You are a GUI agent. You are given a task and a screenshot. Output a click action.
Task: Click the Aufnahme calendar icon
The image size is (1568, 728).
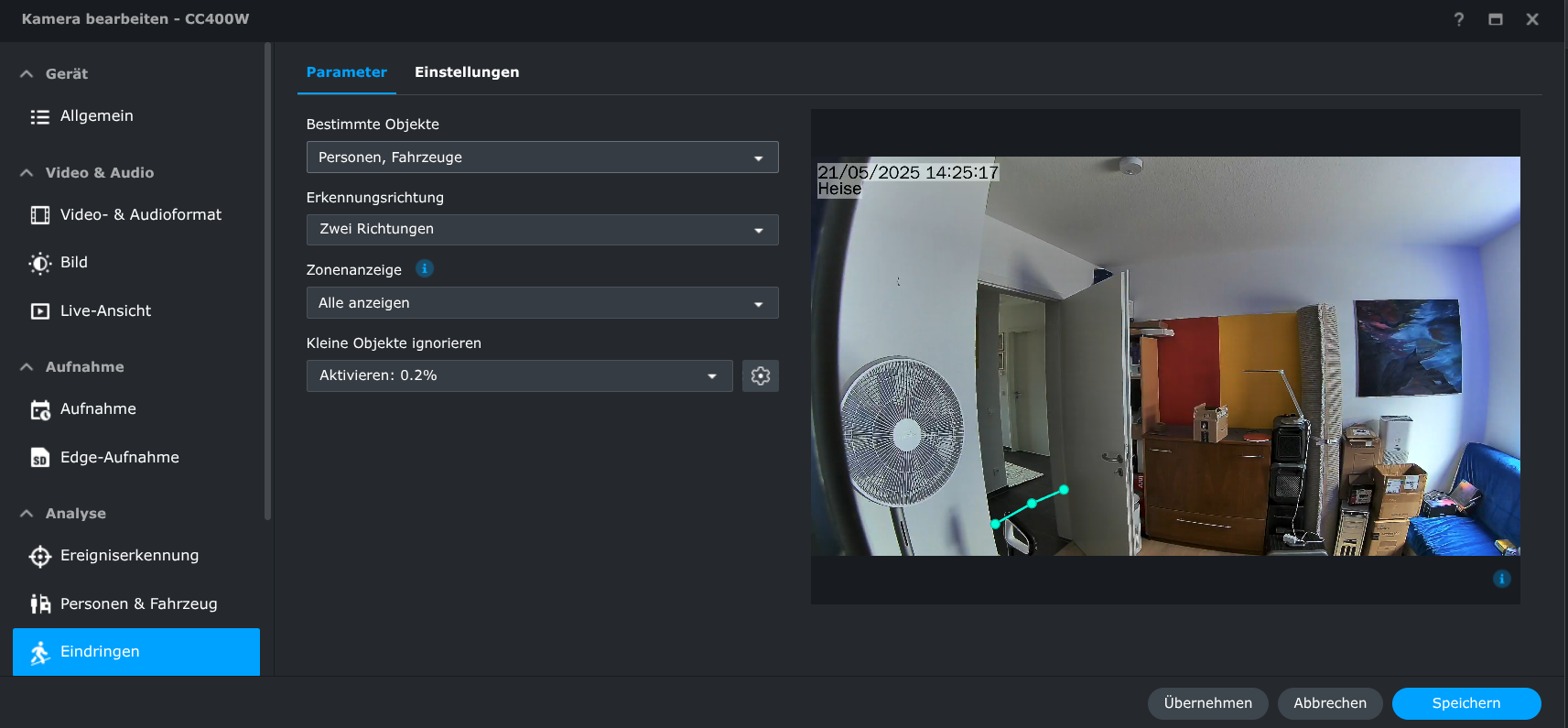(x=39, y=409)
